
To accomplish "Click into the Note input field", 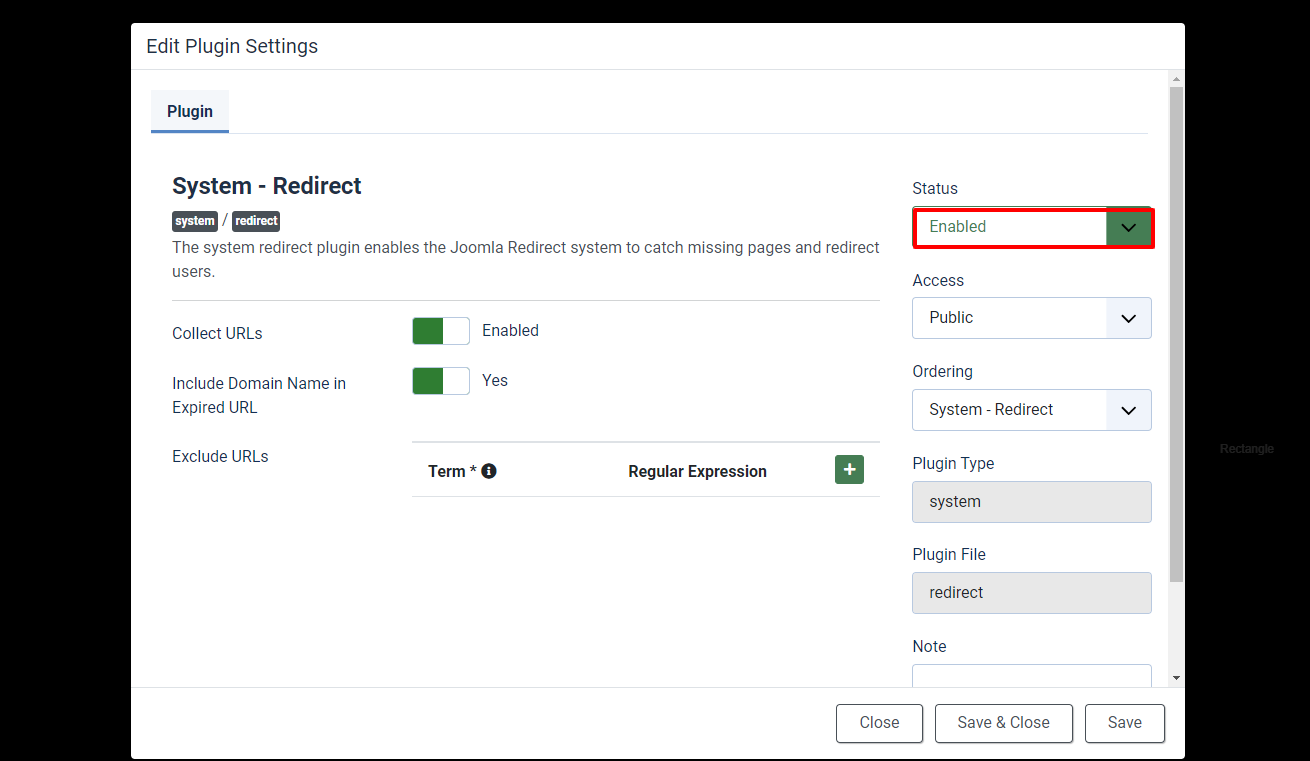I will (x=1032, y=677).
